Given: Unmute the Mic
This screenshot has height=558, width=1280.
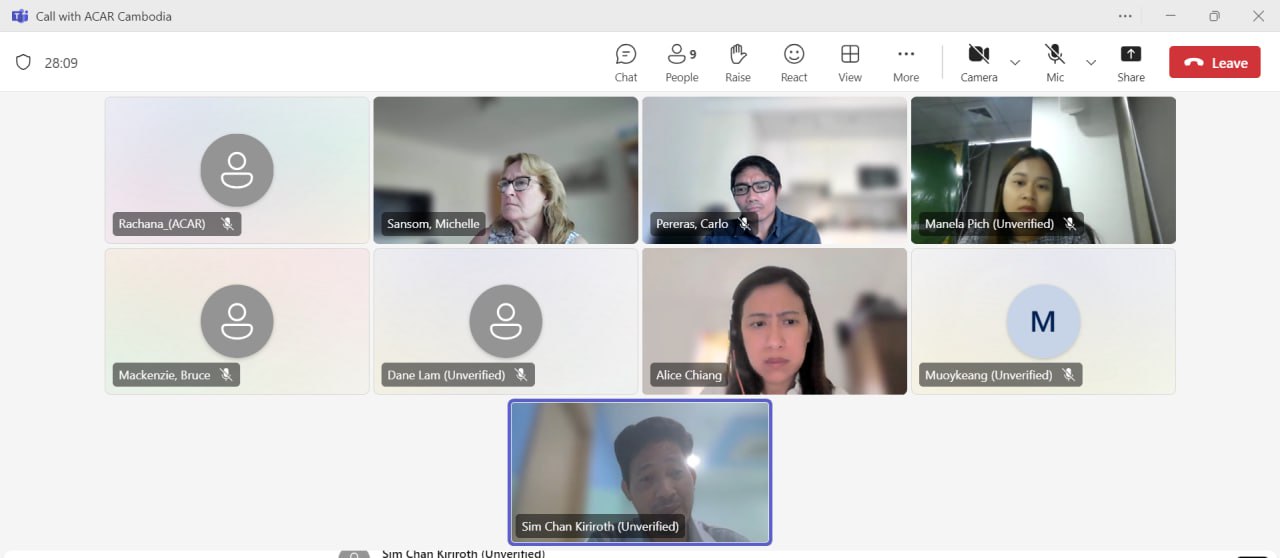Looking at the screenshot, I should point(1055,63).
